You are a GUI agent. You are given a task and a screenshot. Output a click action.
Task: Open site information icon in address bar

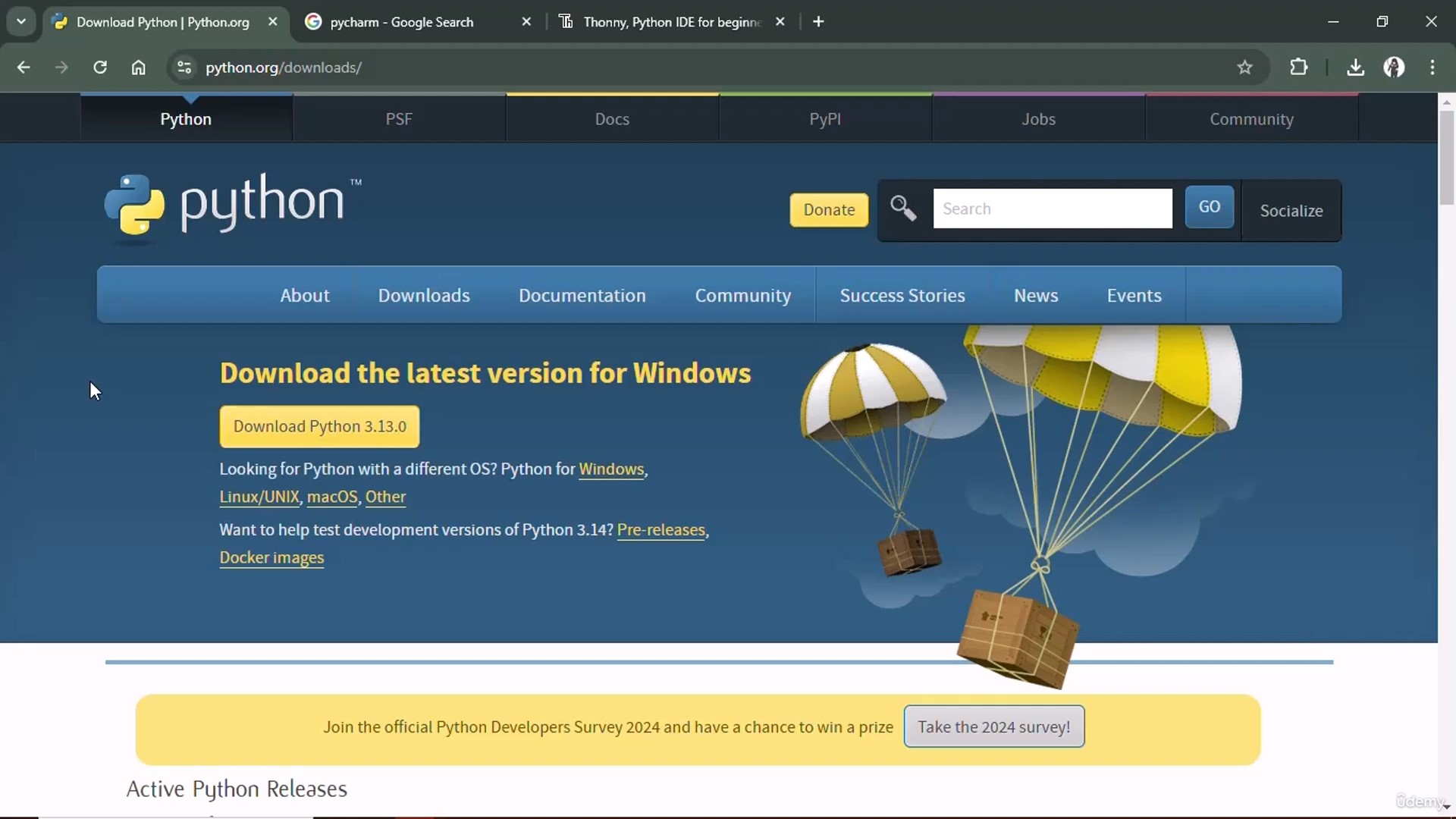(184, 67)
